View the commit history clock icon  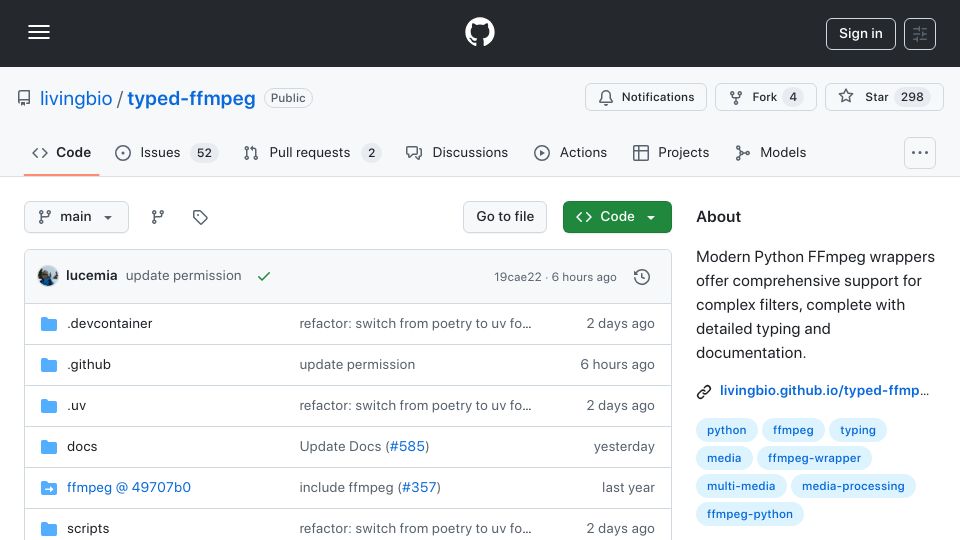click(x=642, y=277)
